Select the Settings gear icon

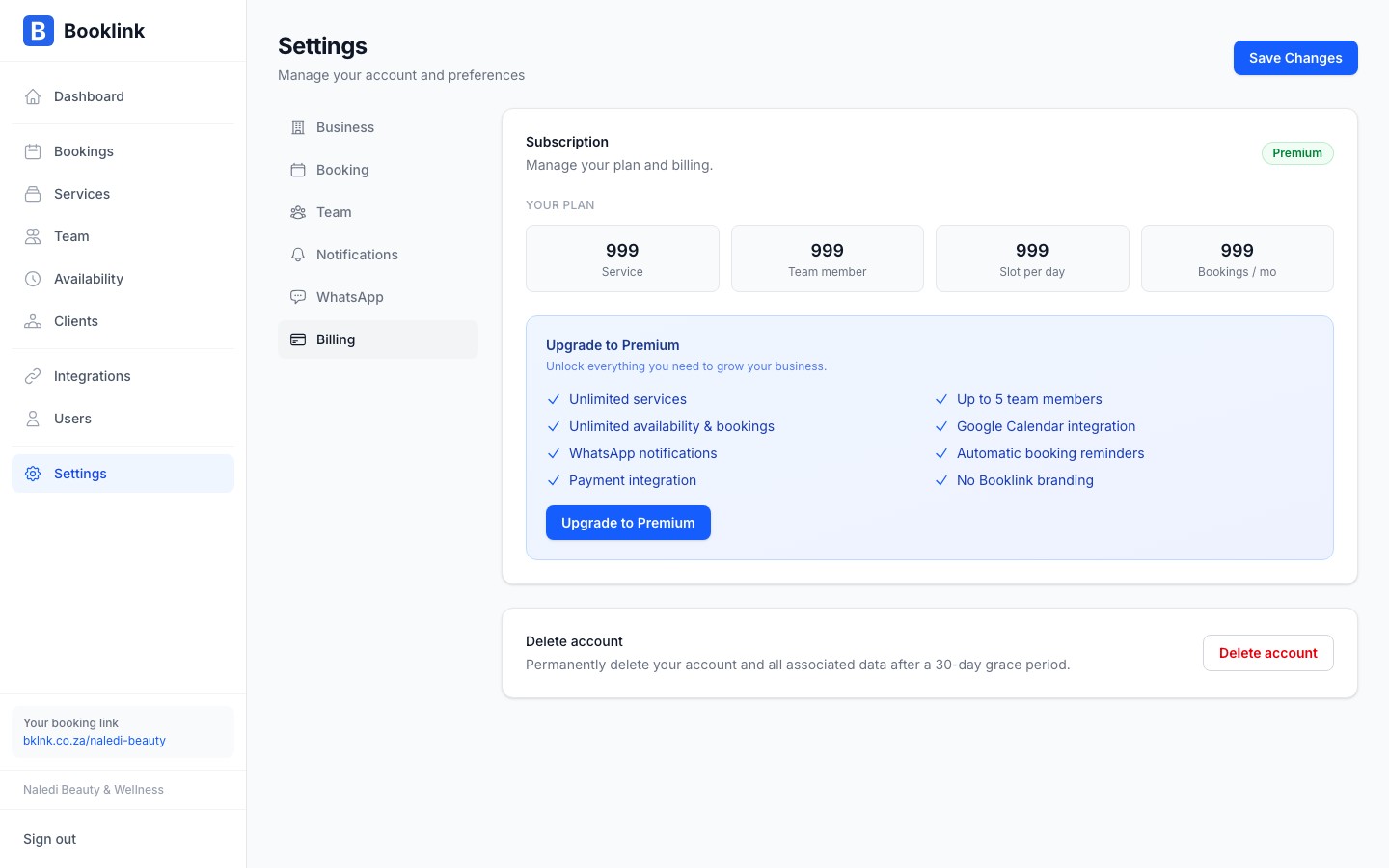33,474
